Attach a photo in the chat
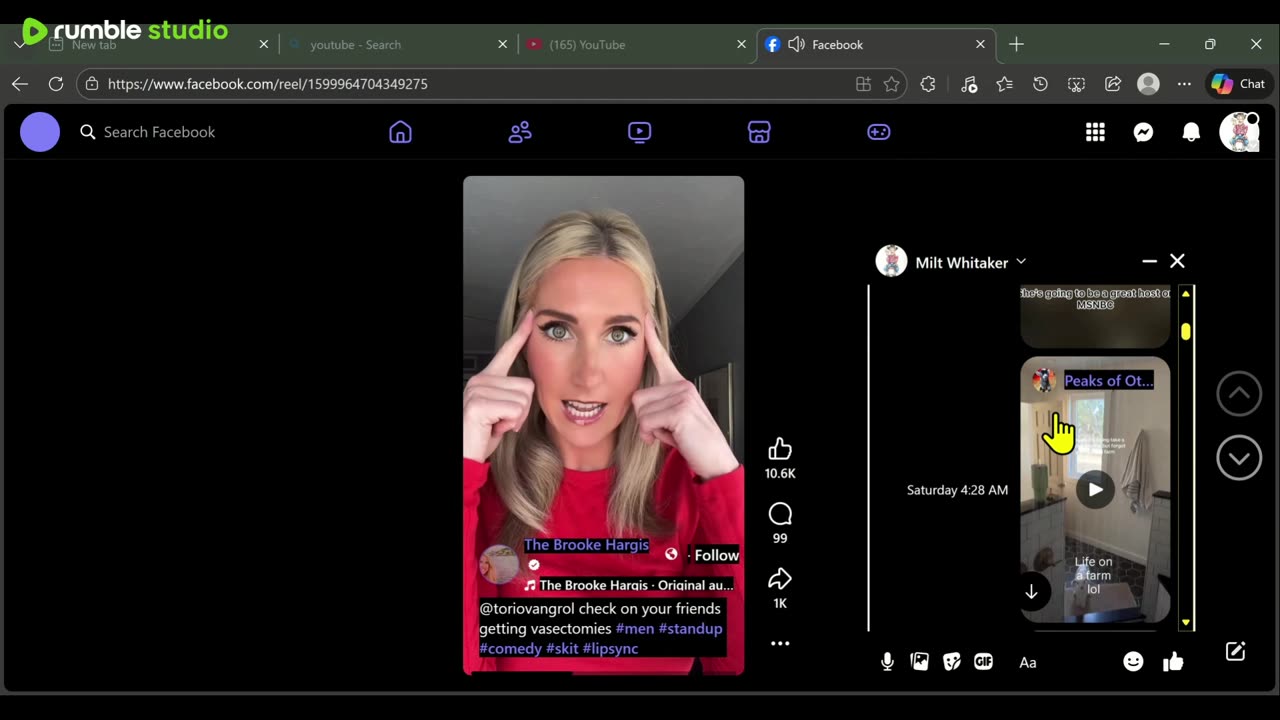Viewport: 1280px width, 720px height. [920, 661]
